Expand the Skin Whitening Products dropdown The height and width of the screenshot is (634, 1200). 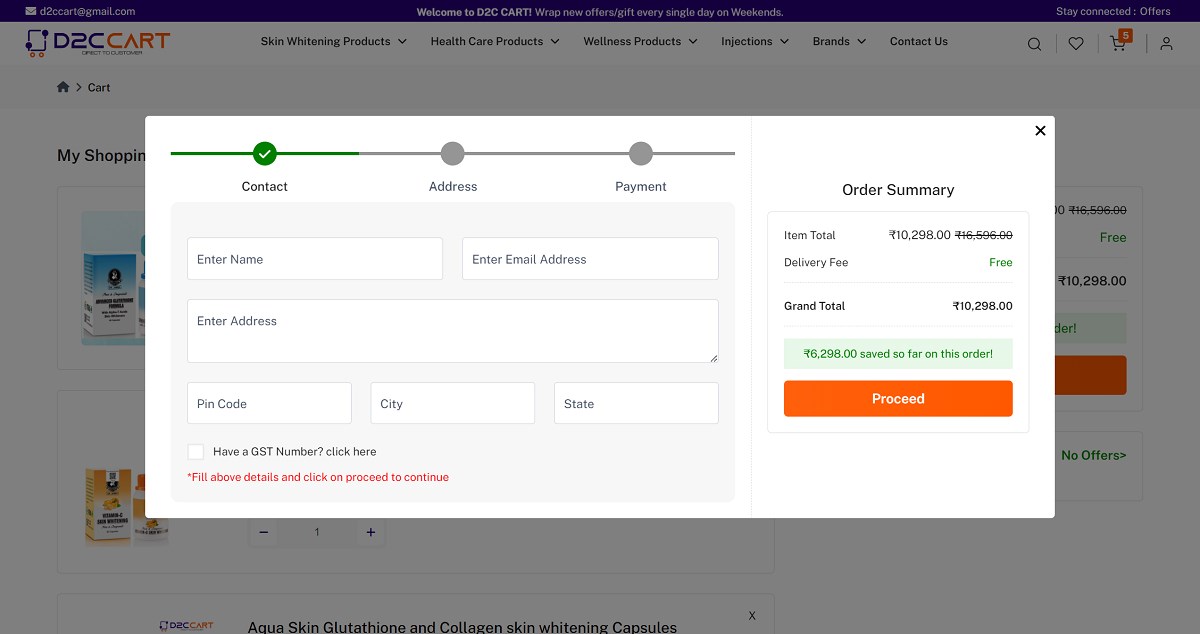point(333,42)
